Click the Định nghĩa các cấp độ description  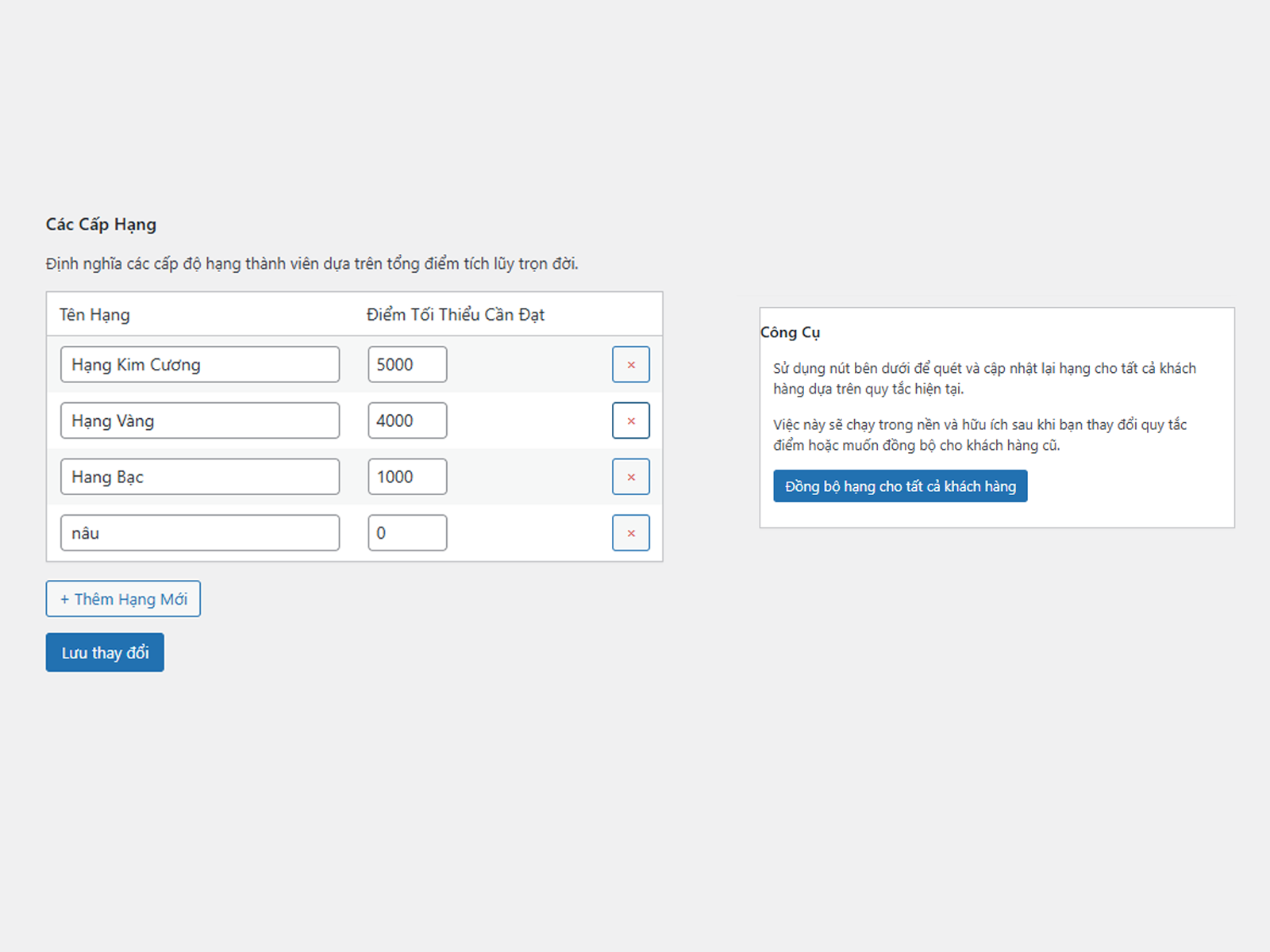[x=312, y=263]
